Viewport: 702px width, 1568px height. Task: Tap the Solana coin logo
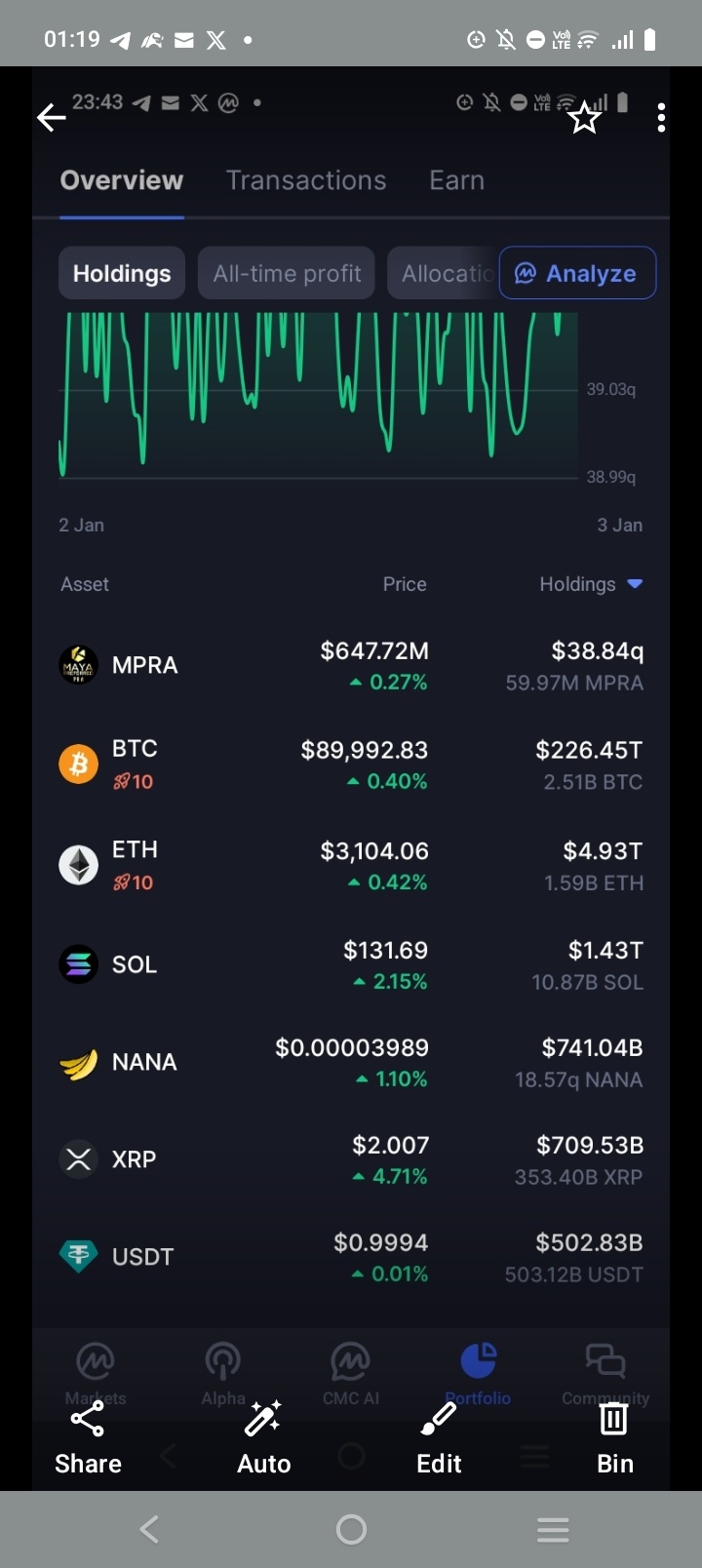tap(79, 964)
